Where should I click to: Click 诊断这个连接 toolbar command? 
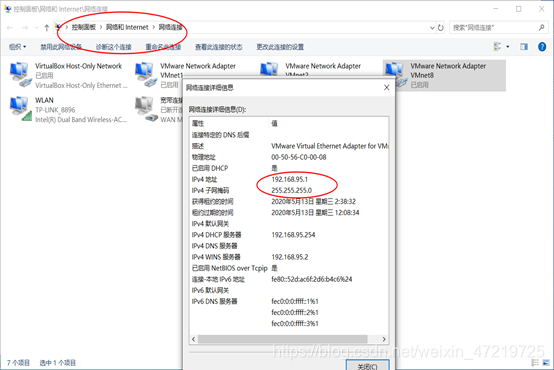(113, 47)
